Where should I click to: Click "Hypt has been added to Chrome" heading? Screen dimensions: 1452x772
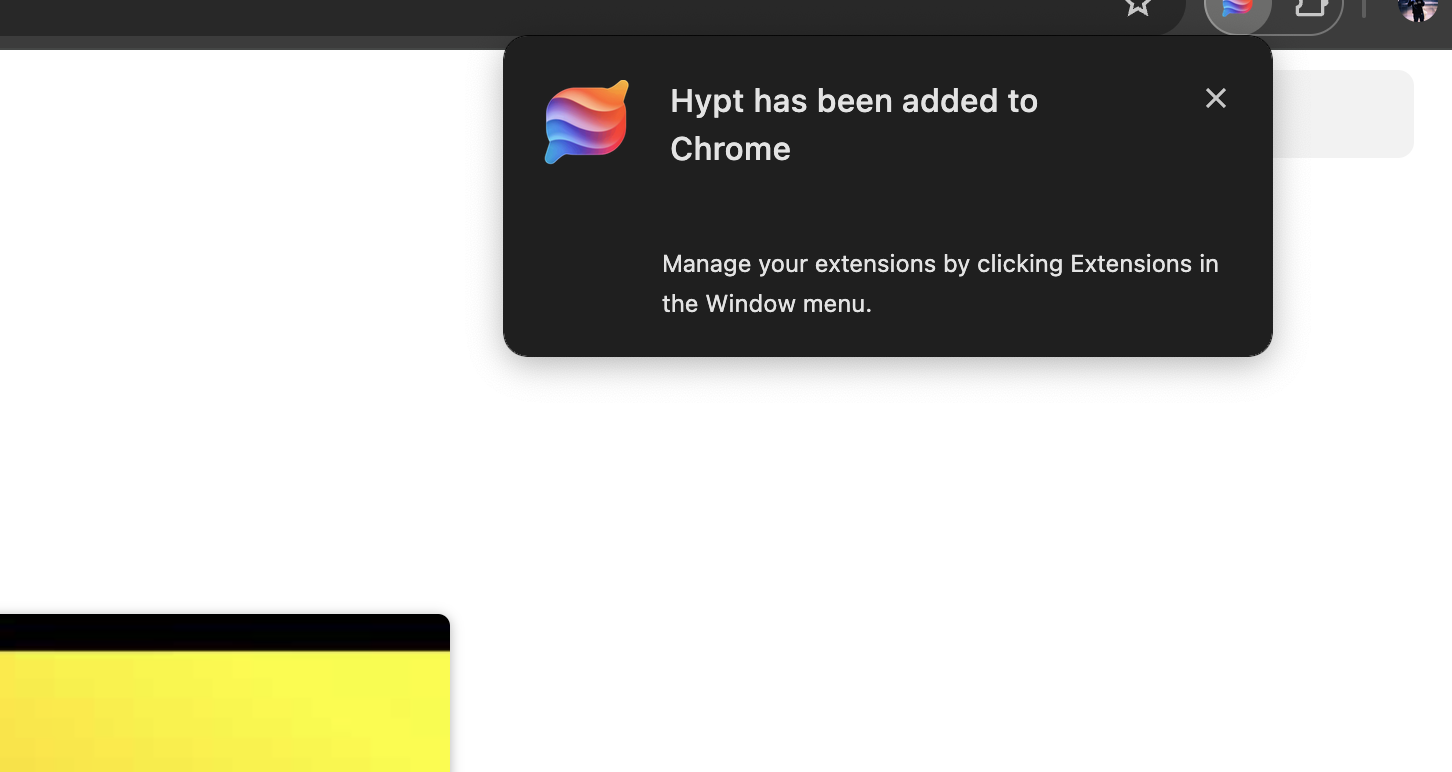854,125
